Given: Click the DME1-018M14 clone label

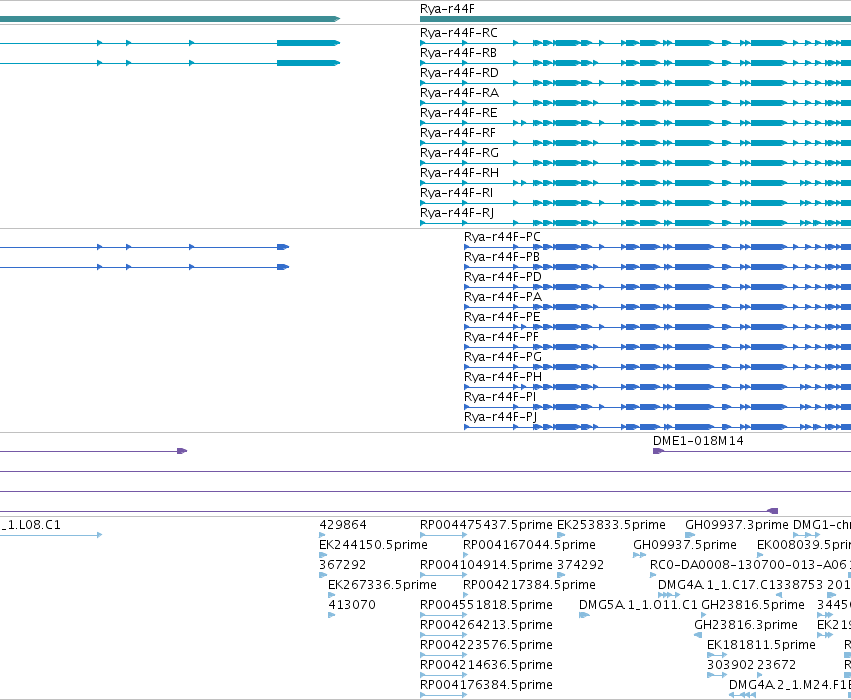Looking at the screenshot, I should pyautogui.click(x=698, y=441).
